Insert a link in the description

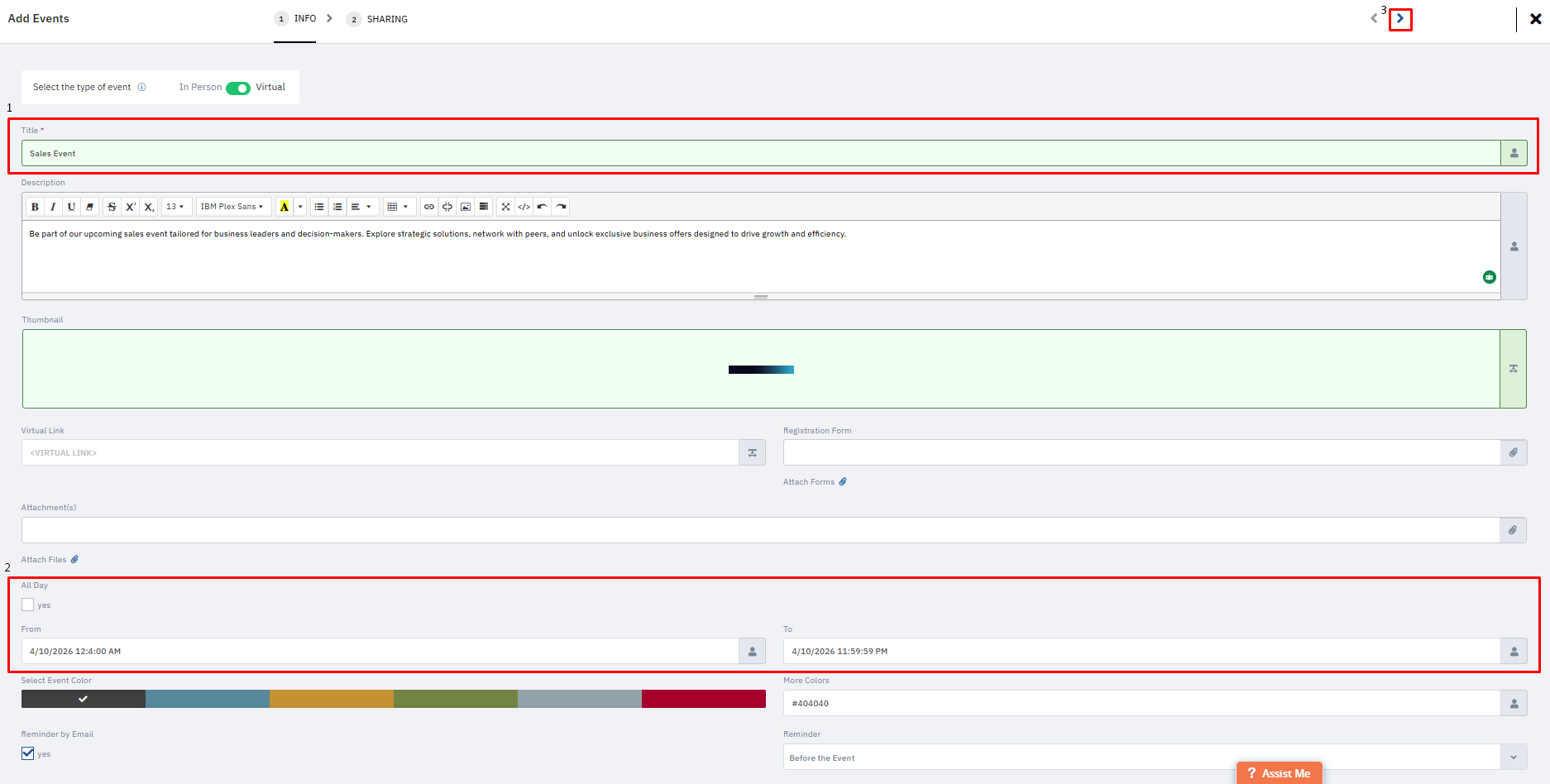(x=428, y=207)
